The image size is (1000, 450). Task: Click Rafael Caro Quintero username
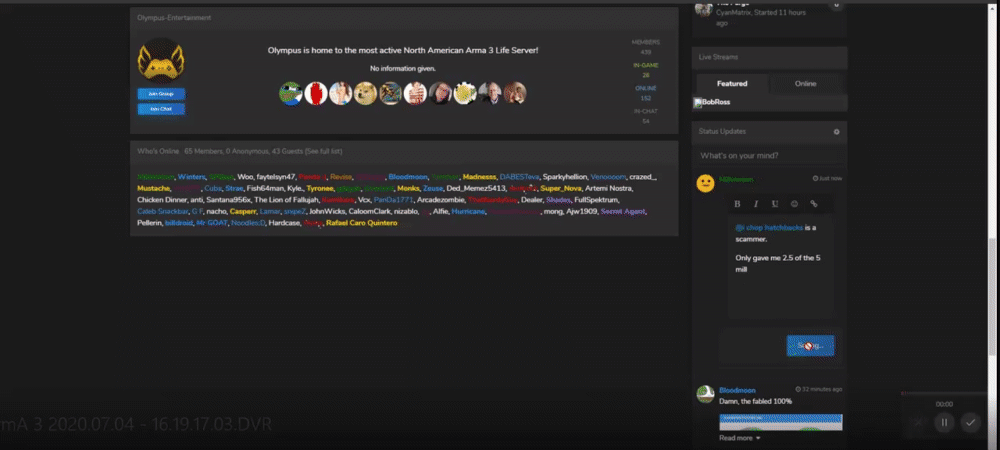[362, 222]
